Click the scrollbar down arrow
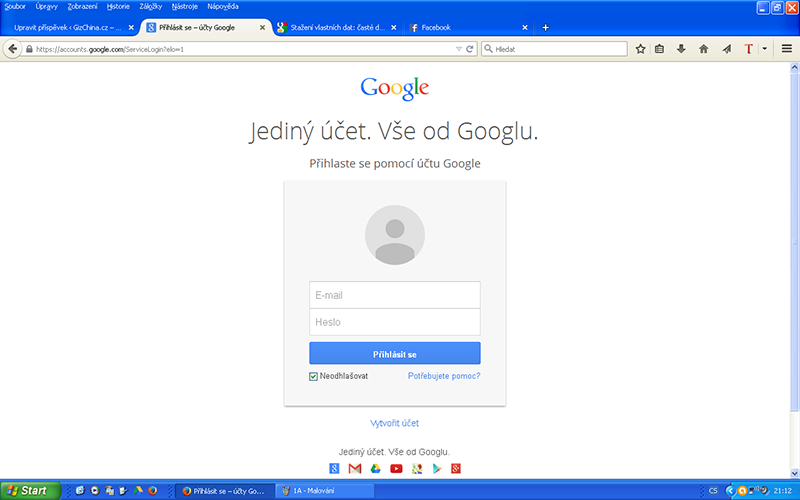The image size is (800, 500). click(x=794, y=473)
